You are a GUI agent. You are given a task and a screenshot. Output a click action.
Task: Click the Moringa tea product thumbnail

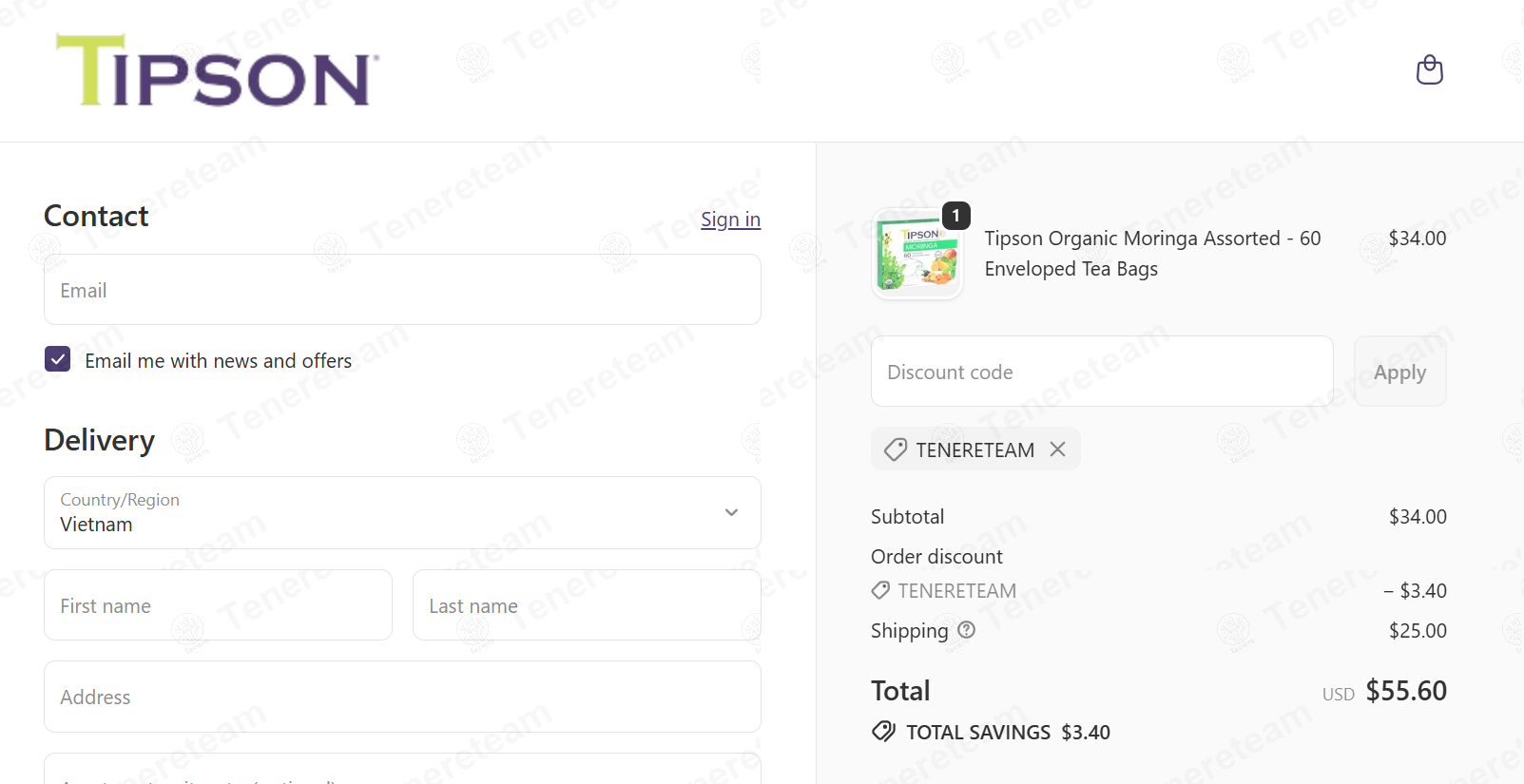click(917, 254)
